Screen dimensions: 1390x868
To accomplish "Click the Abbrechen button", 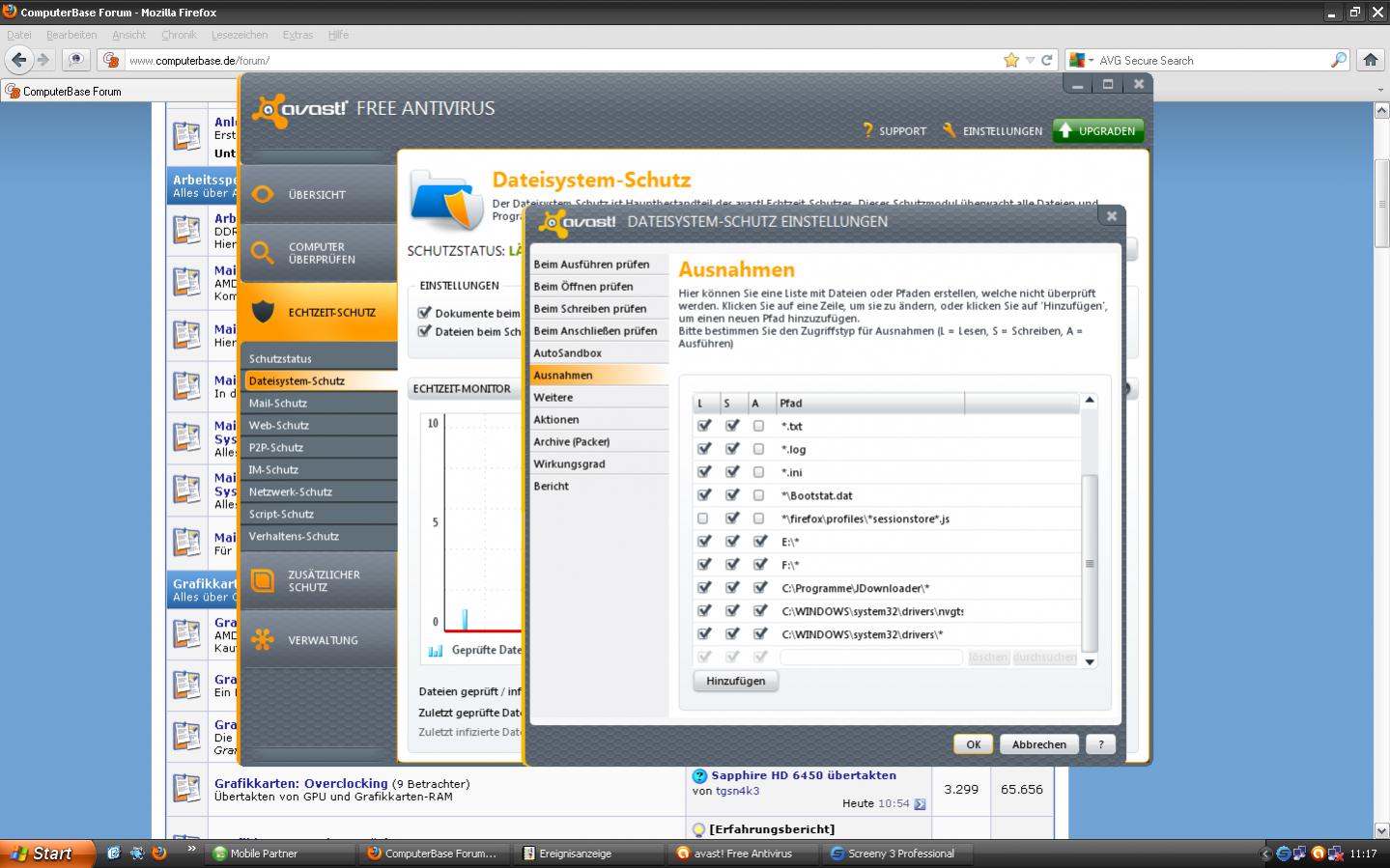I will [x=1039, y=744].
